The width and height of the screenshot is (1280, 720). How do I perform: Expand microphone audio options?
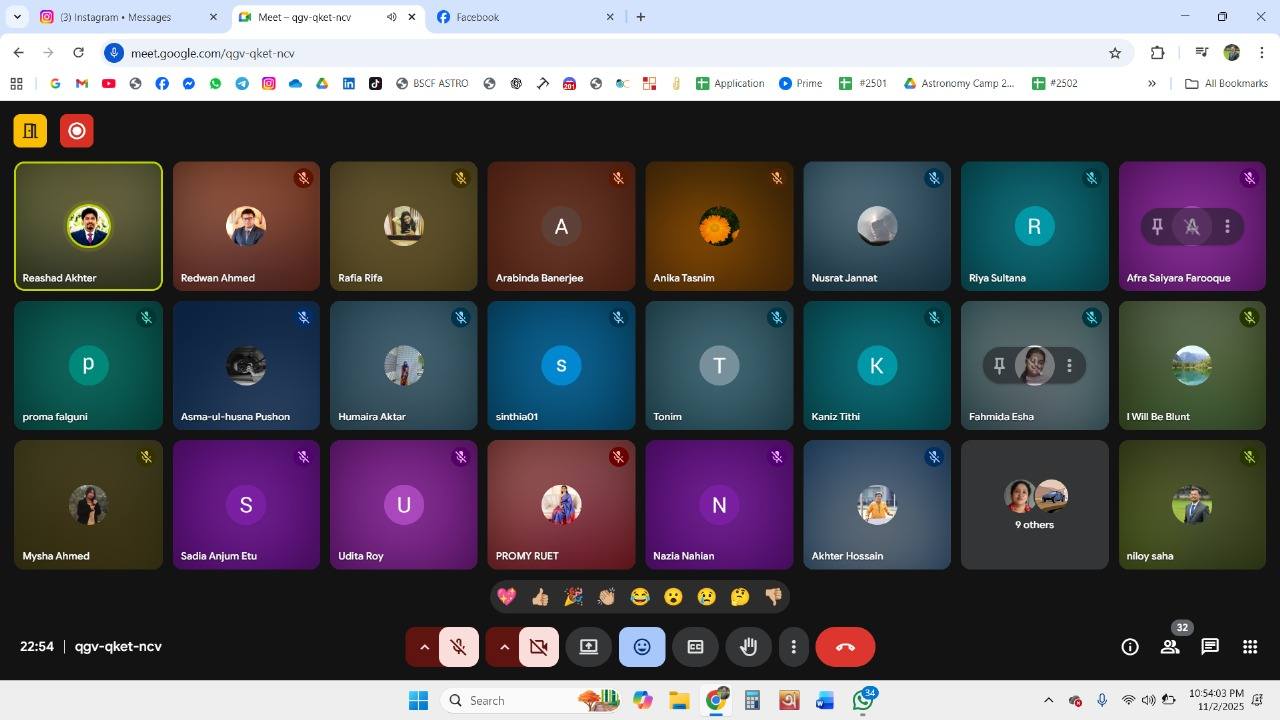424,647
